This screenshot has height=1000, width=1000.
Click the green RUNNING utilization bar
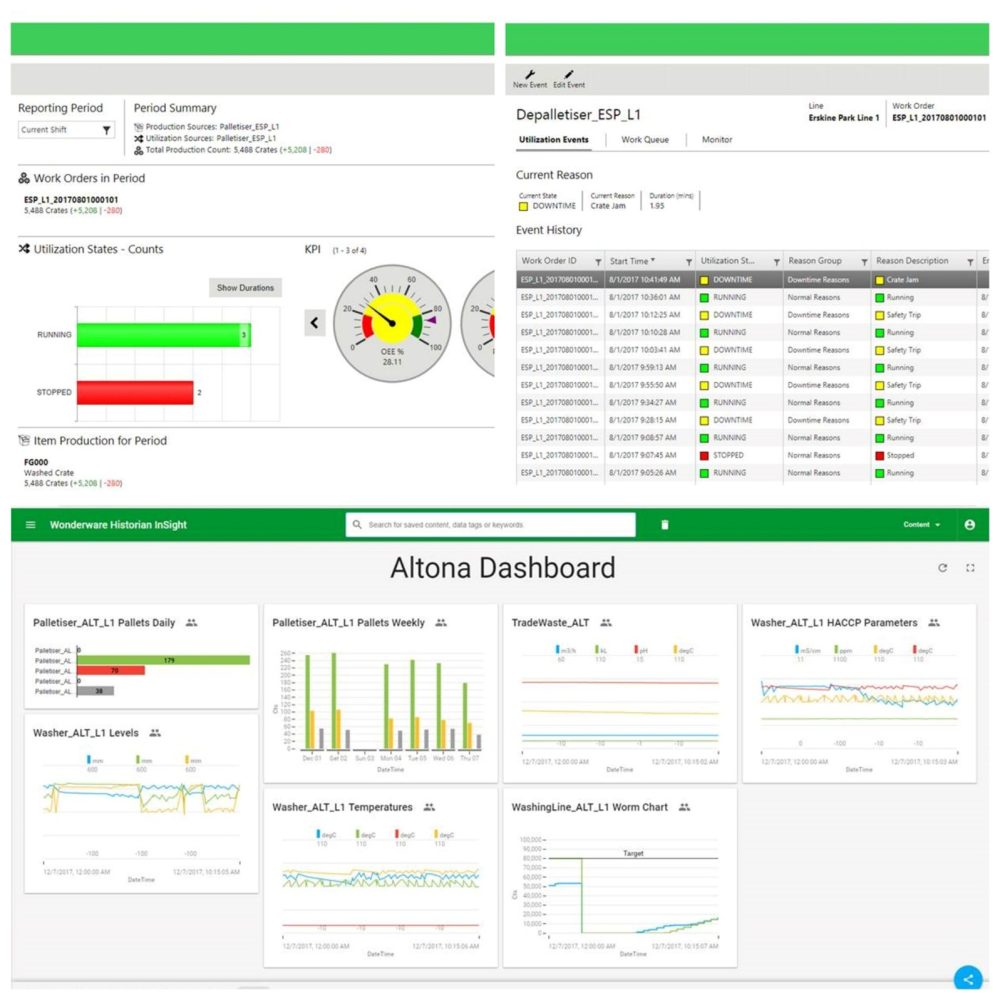164,335
